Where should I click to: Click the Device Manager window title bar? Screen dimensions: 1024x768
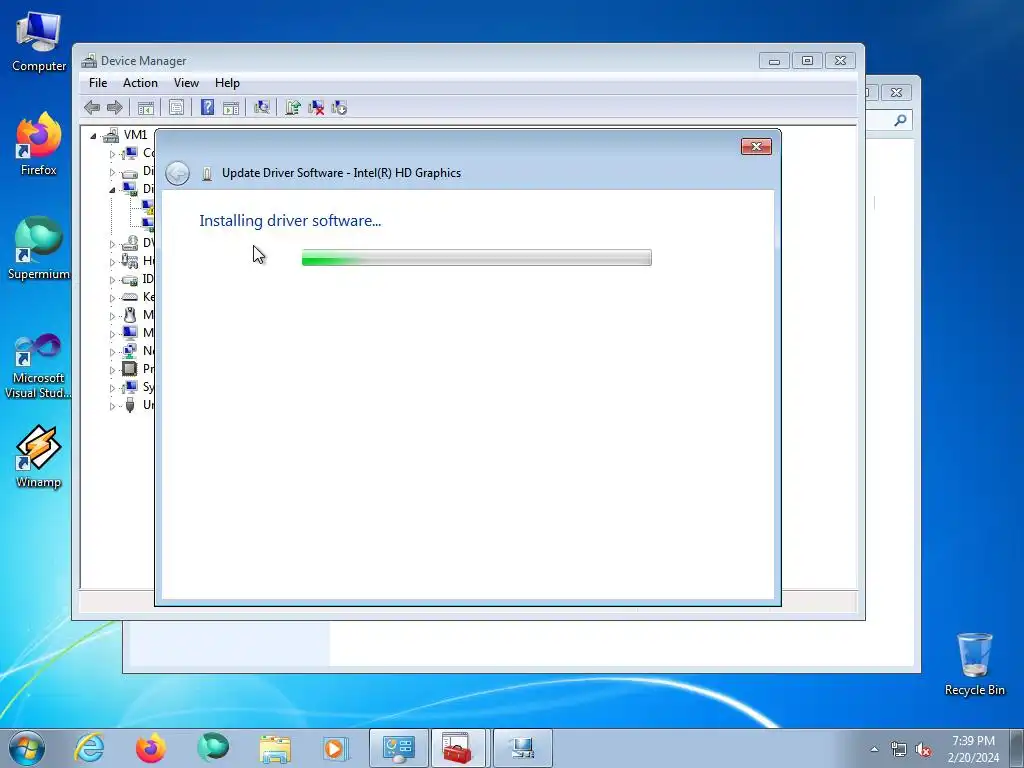pyautogui.click(x=418, y=61)
